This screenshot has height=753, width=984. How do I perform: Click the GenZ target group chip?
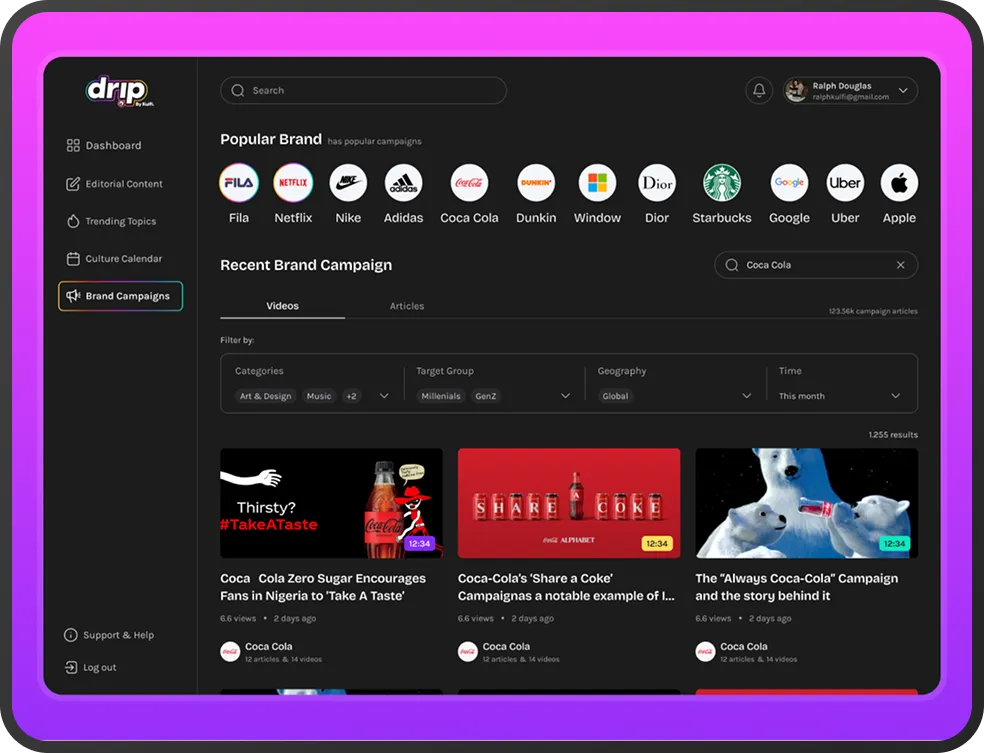[x=486, y=396]
